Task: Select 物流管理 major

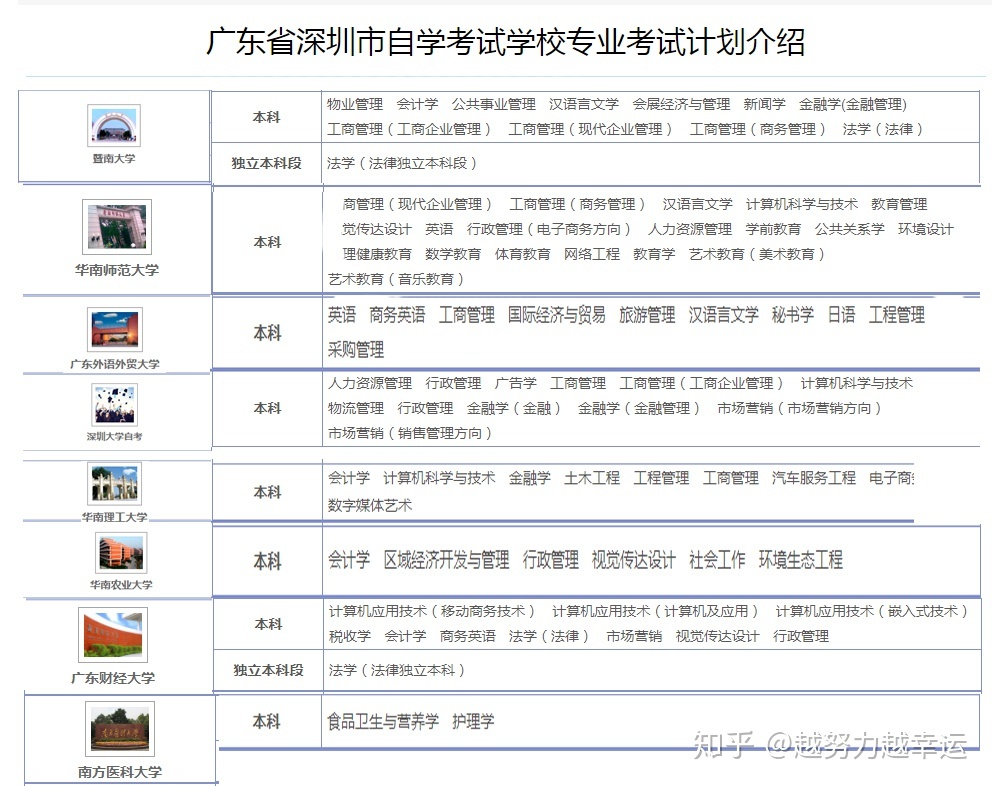Action: click(356, 408)
